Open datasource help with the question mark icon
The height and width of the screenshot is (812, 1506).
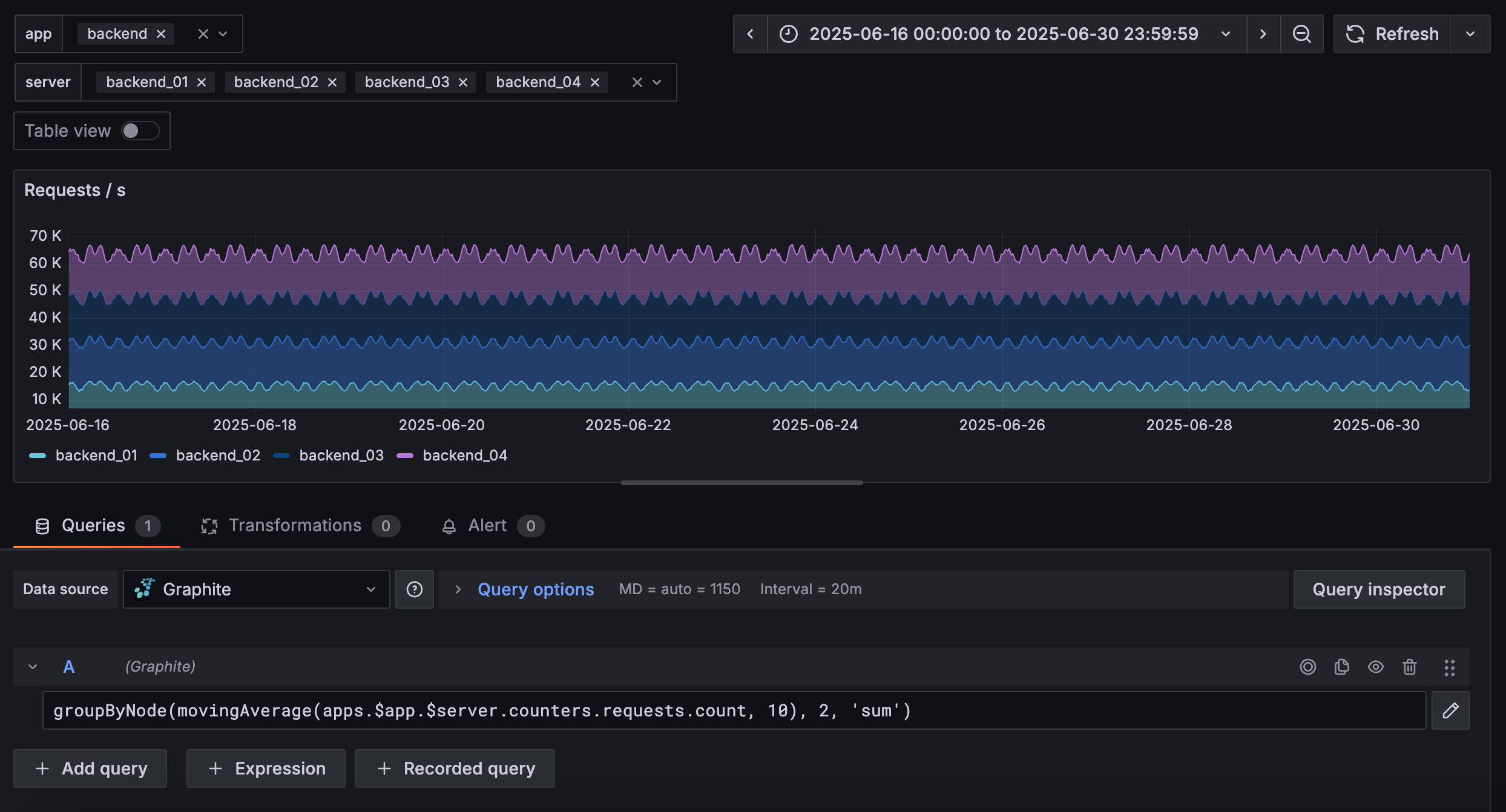(x=414, y=589)
